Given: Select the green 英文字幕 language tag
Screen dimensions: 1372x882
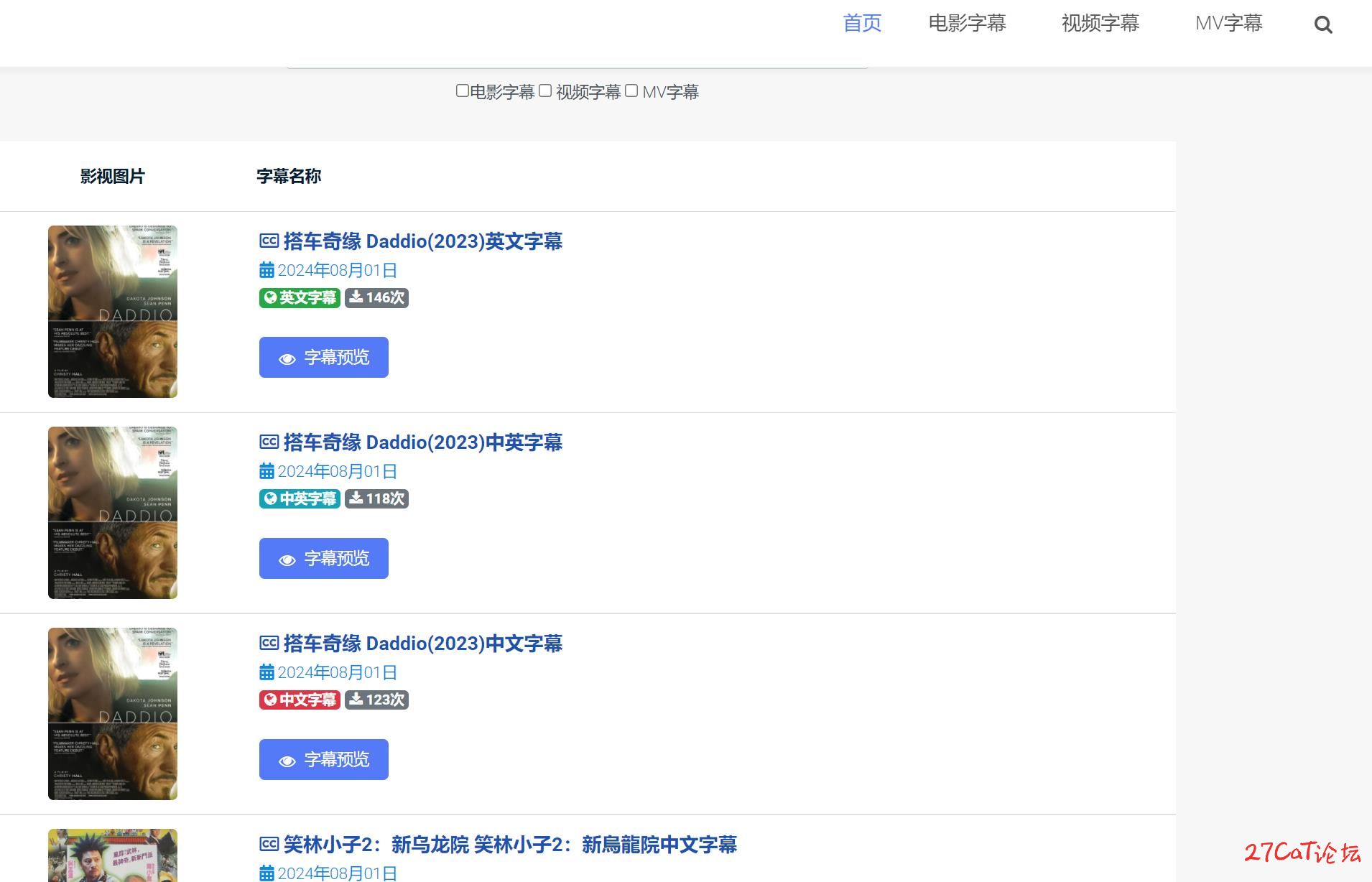Looking at the screenshot, I should (300, 297).
